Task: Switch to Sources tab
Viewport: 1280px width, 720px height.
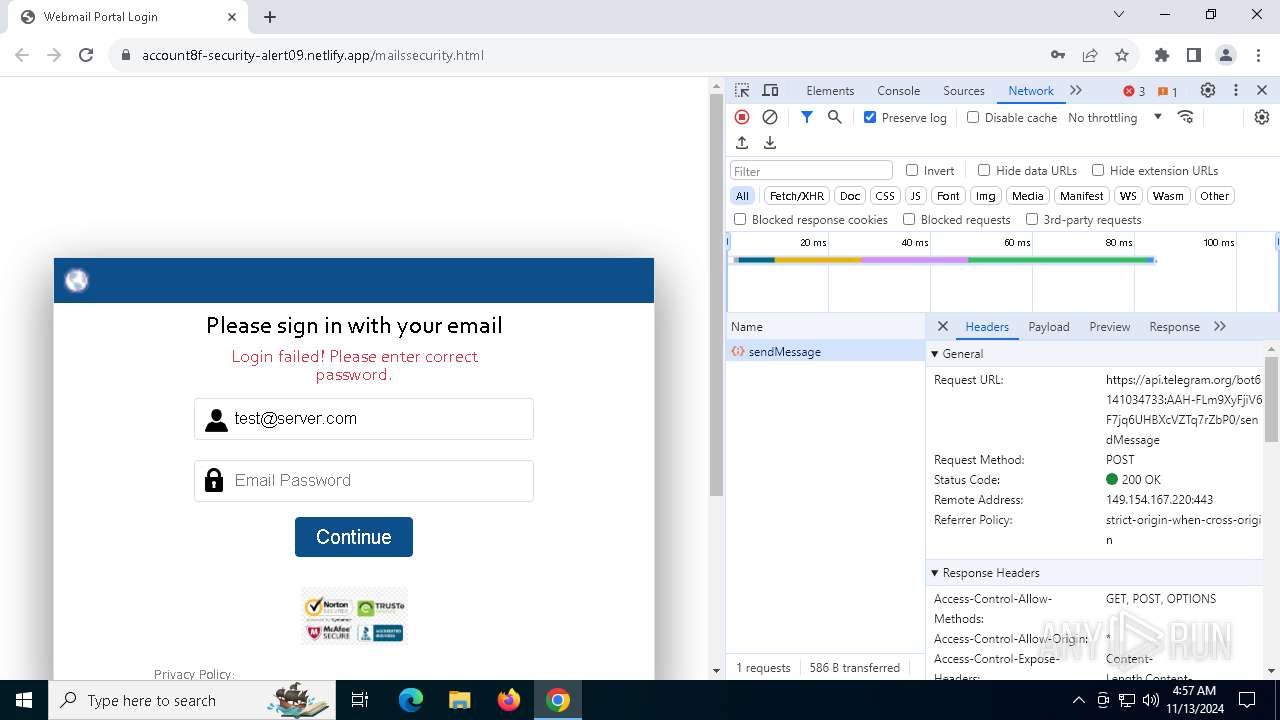Action: (964, 90)
